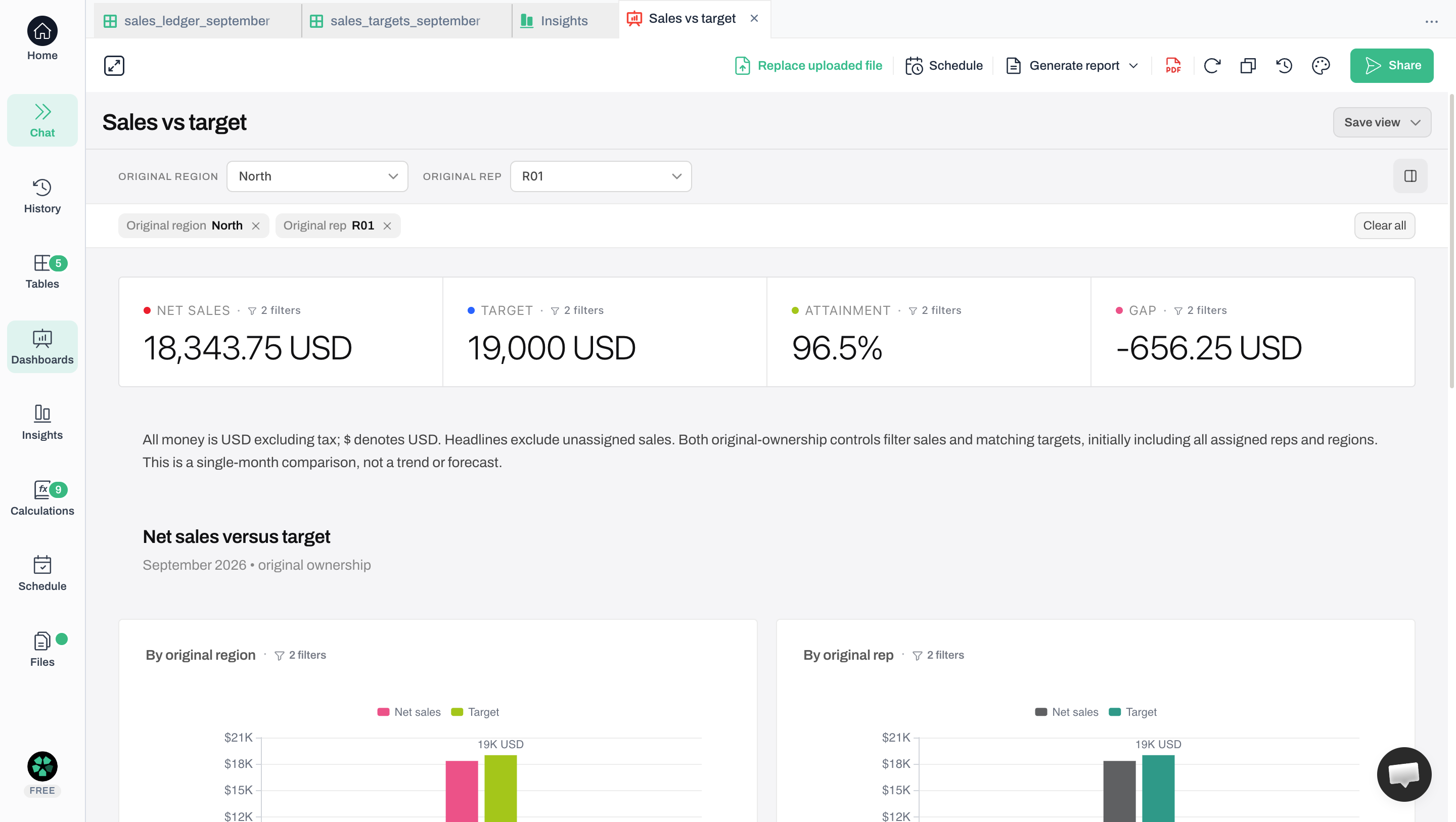Click the page vertical scrollbar
Screen dimensions: 1456x822
pos(1451,242)
